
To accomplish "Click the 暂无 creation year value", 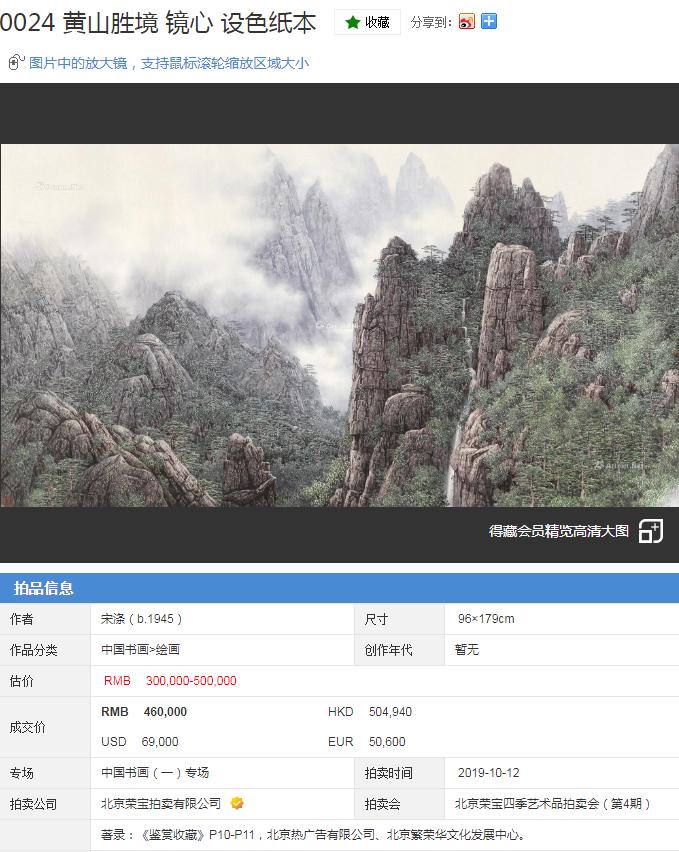I will pyautogui.click(x=467, y=650).
